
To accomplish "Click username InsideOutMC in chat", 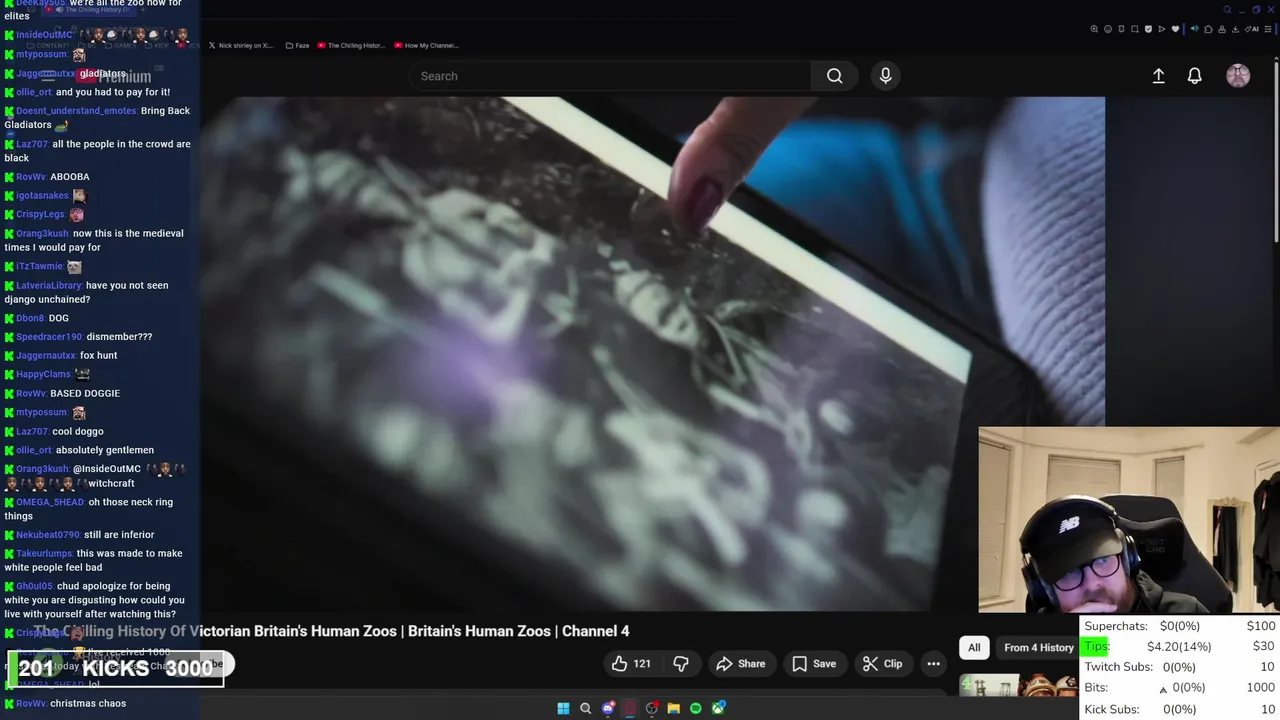I will [44, 35].
